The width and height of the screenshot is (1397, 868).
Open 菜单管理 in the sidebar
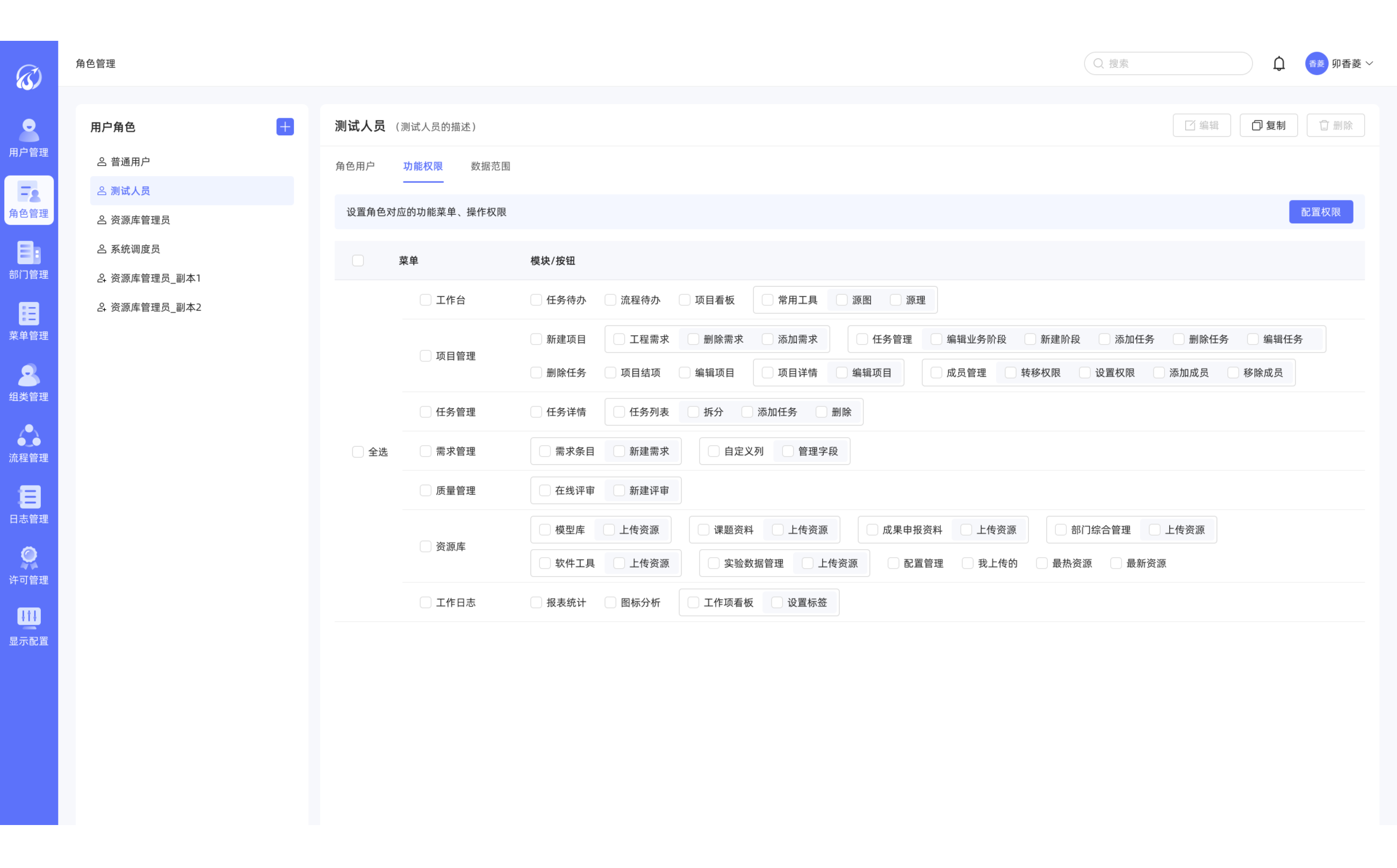(28, 322)
